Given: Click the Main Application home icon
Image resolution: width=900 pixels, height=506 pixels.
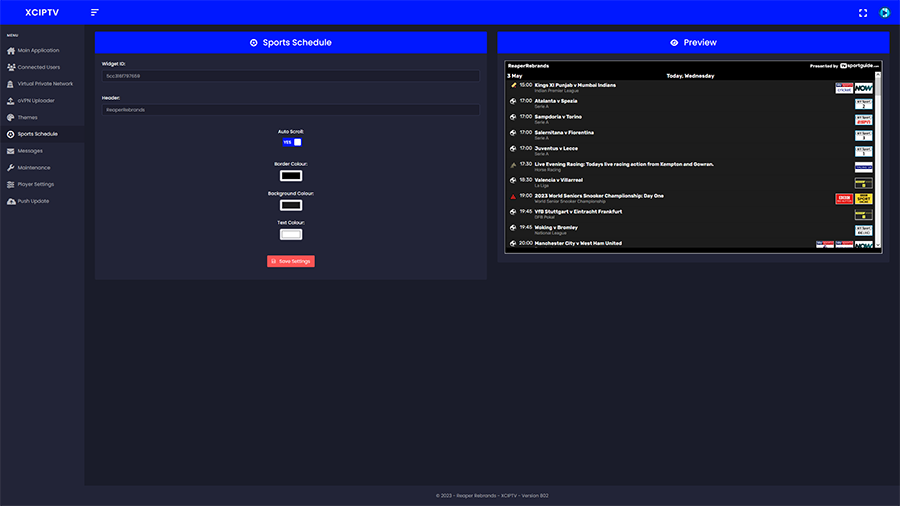Looking at the screenshot, I should pyautogui.click(x=11, y=50).
